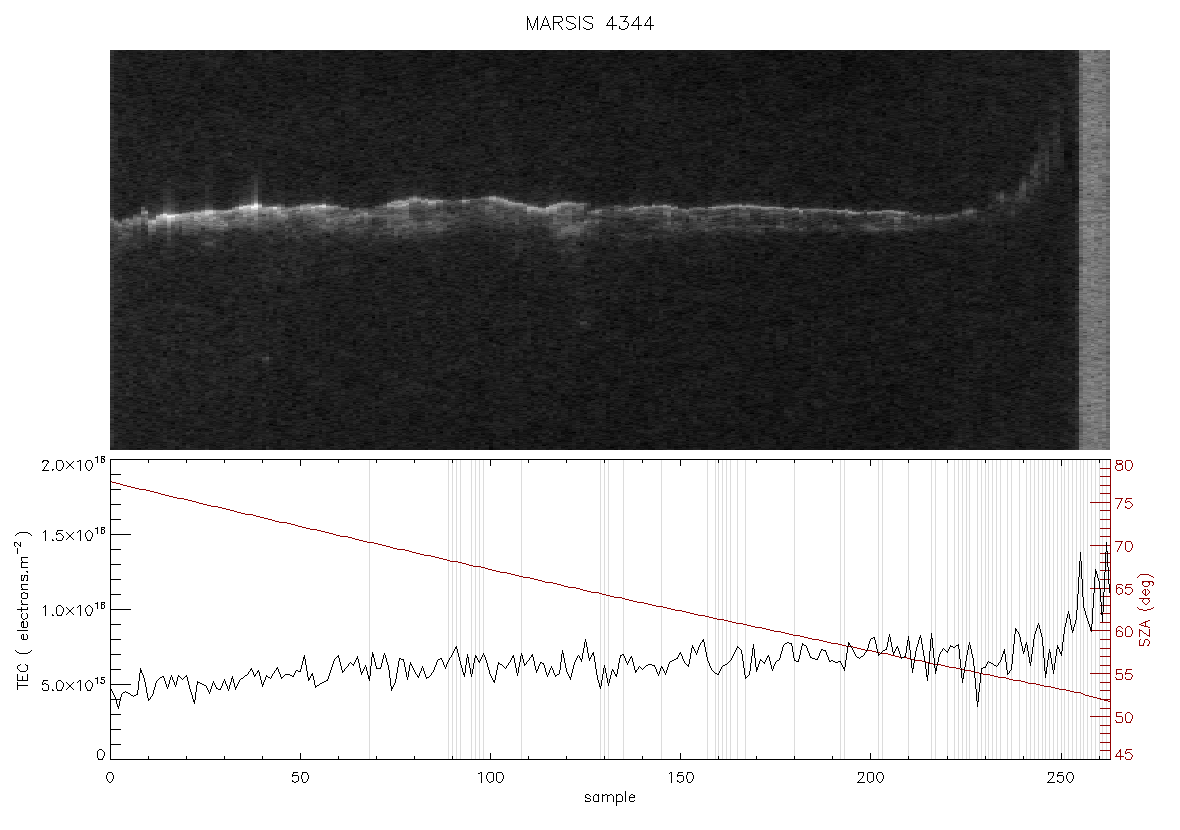Click the MARSIS 4344 plot title
Viewport: 1180px width, 830px height.
tap(589, 23)
